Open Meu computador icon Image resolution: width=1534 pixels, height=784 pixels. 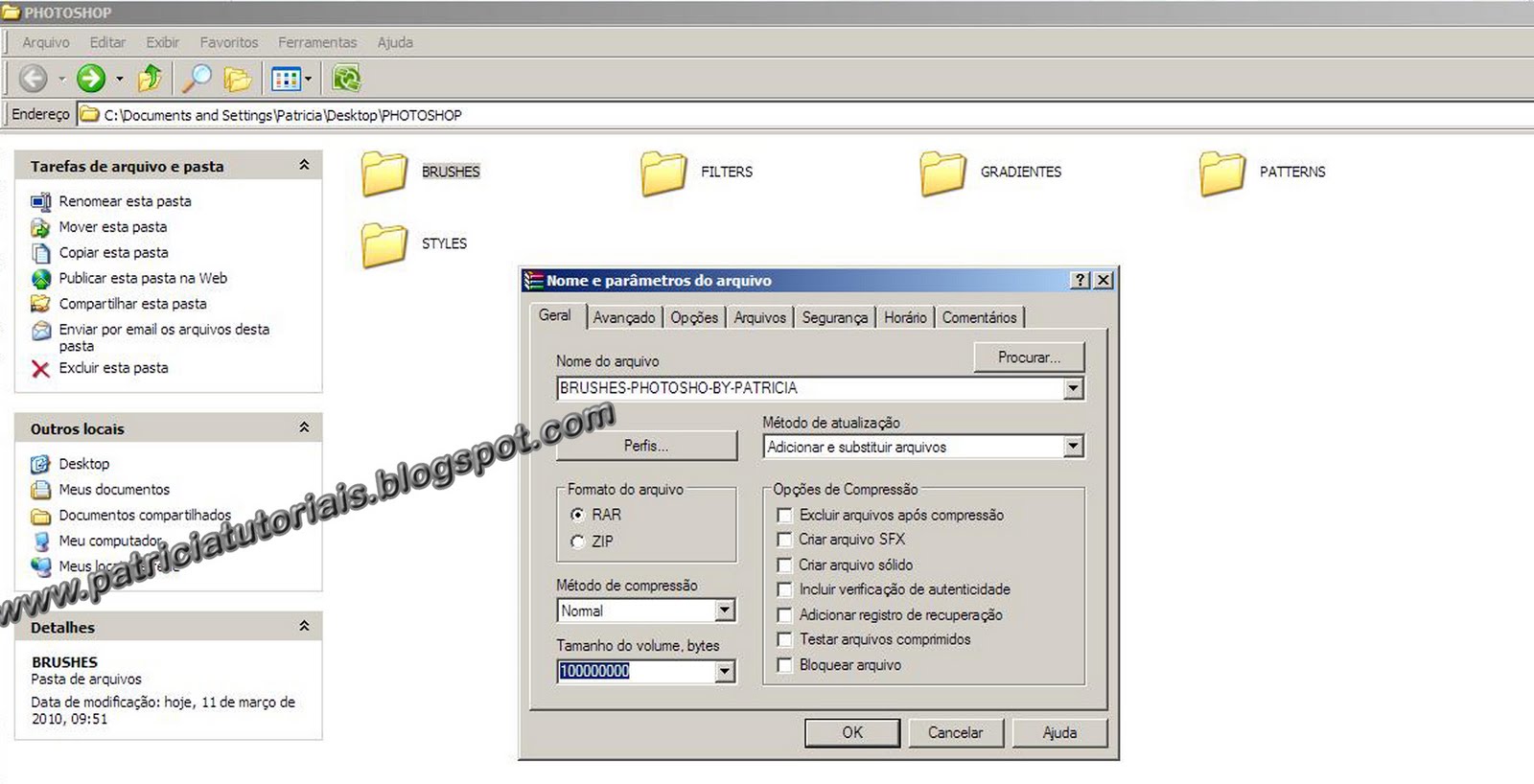(40, 542)
